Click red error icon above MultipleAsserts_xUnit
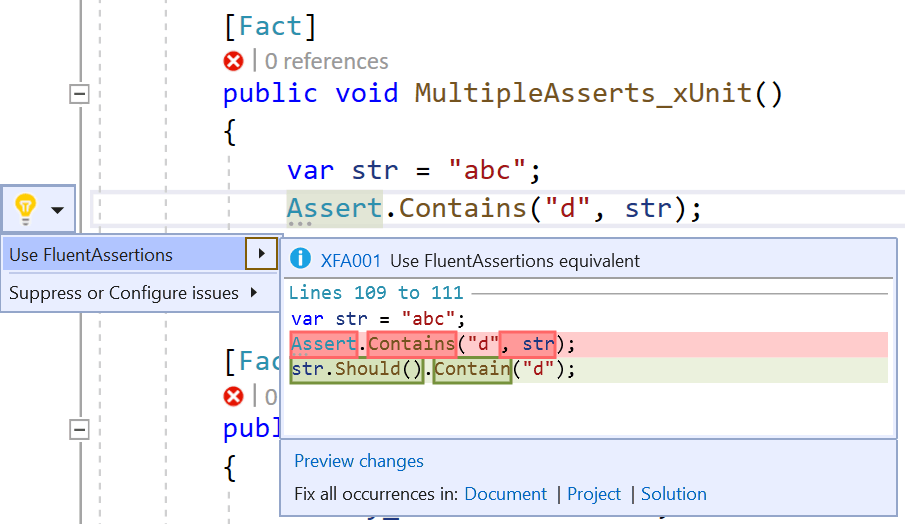 click(x=234, y=62)
